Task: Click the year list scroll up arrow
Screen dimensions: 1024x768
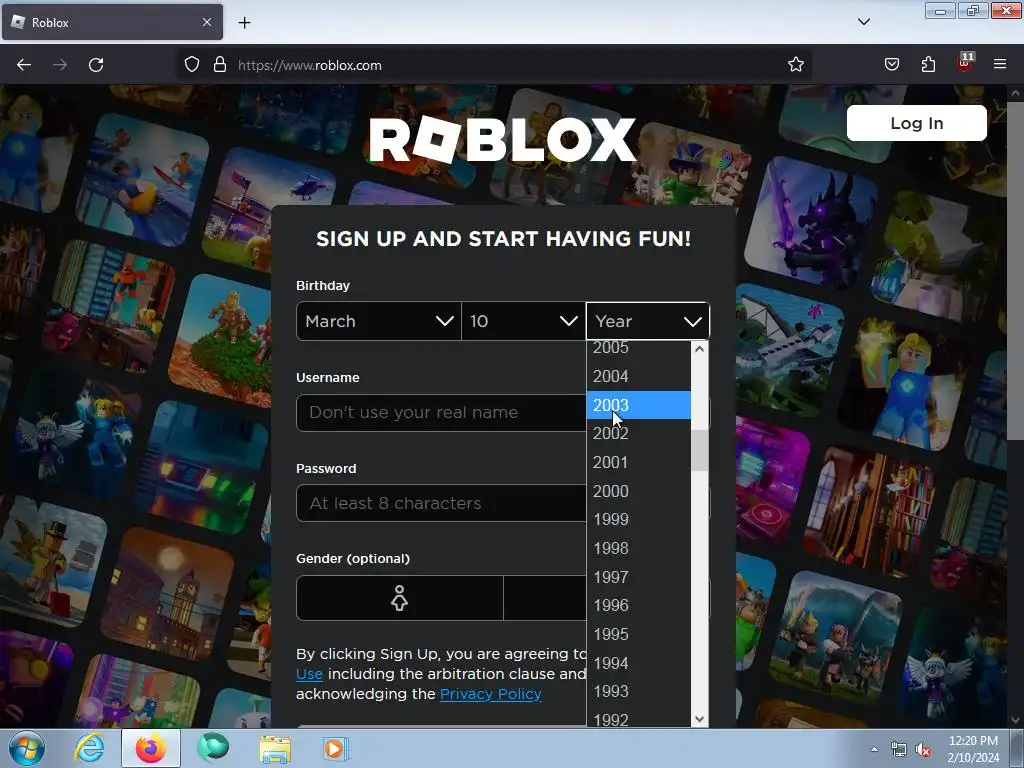Action: [699, 349]
